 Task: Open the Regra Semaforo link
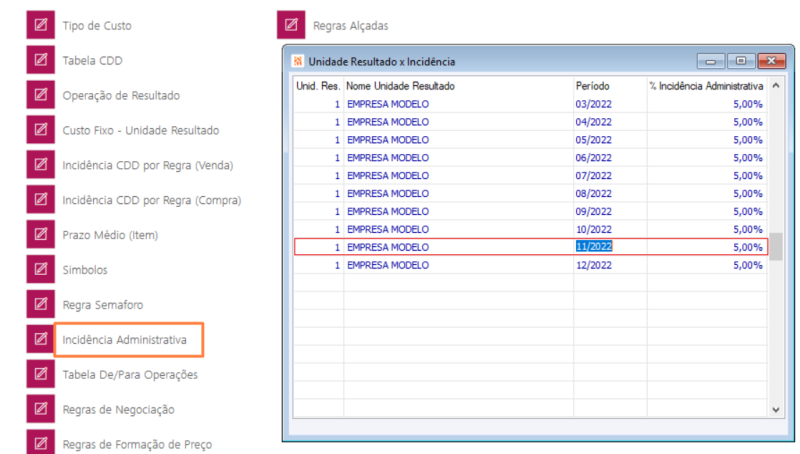coord(103,305)
